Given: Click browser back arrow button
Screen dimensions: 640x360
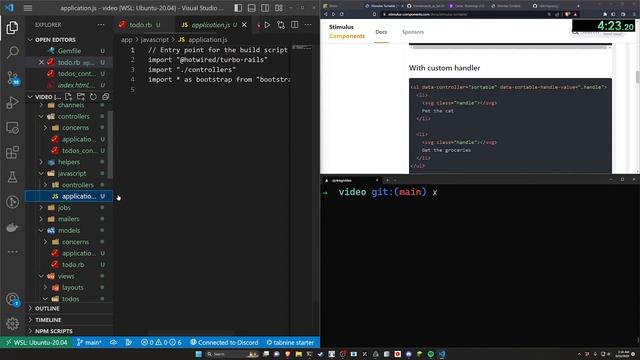Looking at the screenshot, I should pyautogui.click(x=326, y=14).
